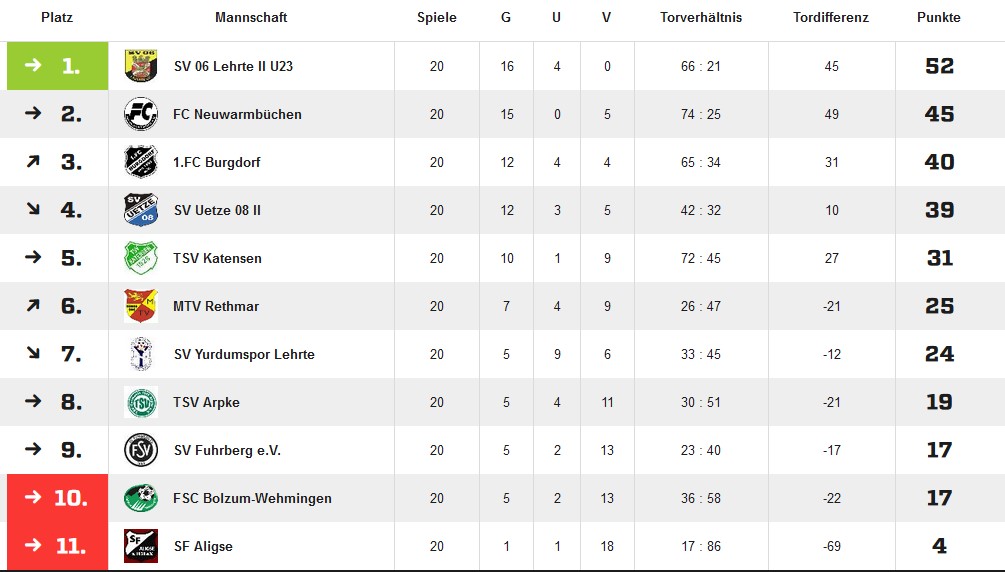Click the Torverhältnis column header
The width and height of the screenshot is (1005, 572).
(701, 18)
